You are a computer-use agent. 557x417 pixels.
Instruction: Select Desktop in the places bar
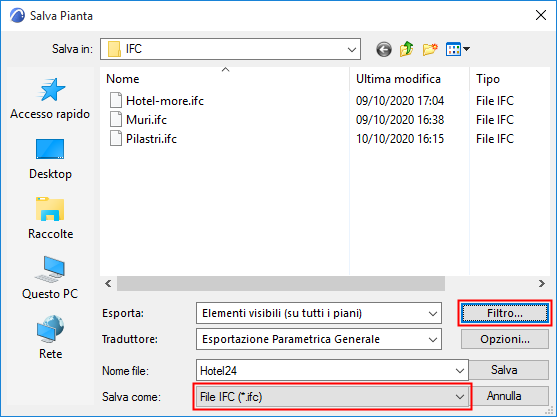[50, 159]
